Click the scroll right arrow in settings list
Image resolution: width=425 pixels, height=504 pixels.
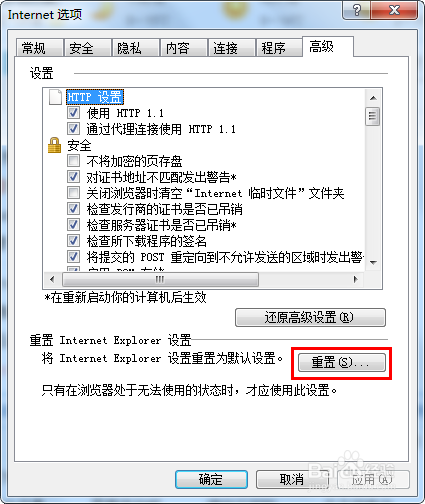(356, 279)
